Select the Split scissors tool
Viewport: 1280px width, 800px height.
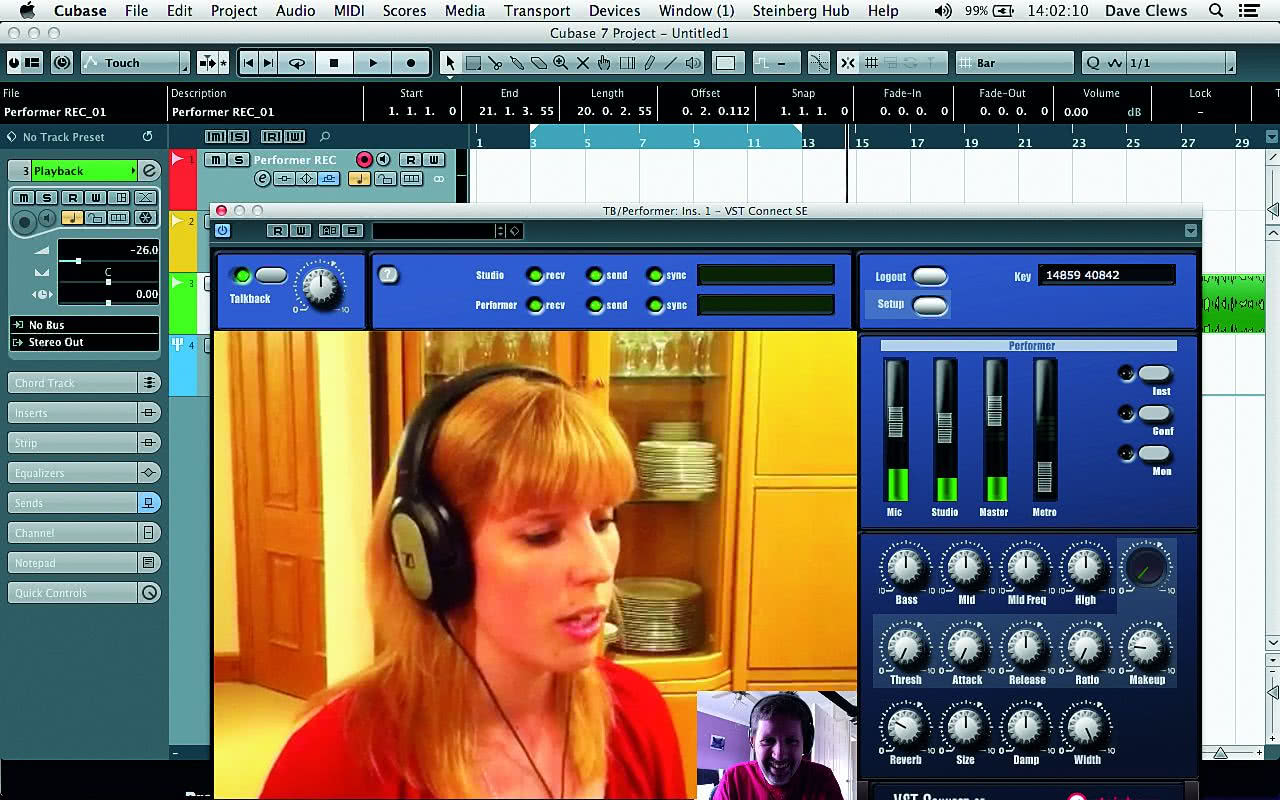point(495,63)
